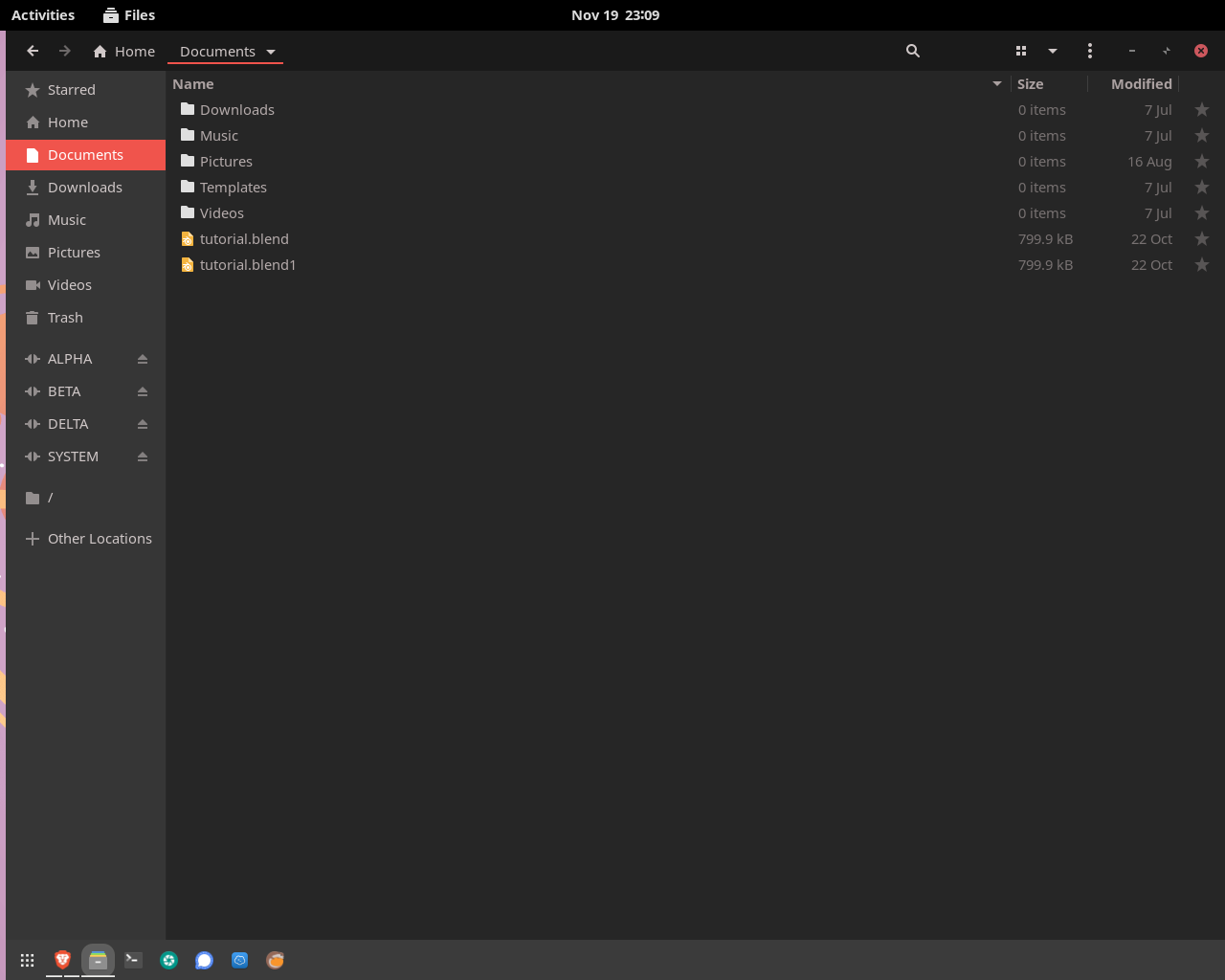Image resolution: width=1225 pixels, height=980 pixels.
Task: Launch the terminal from the dock
Action: [133, 960]
